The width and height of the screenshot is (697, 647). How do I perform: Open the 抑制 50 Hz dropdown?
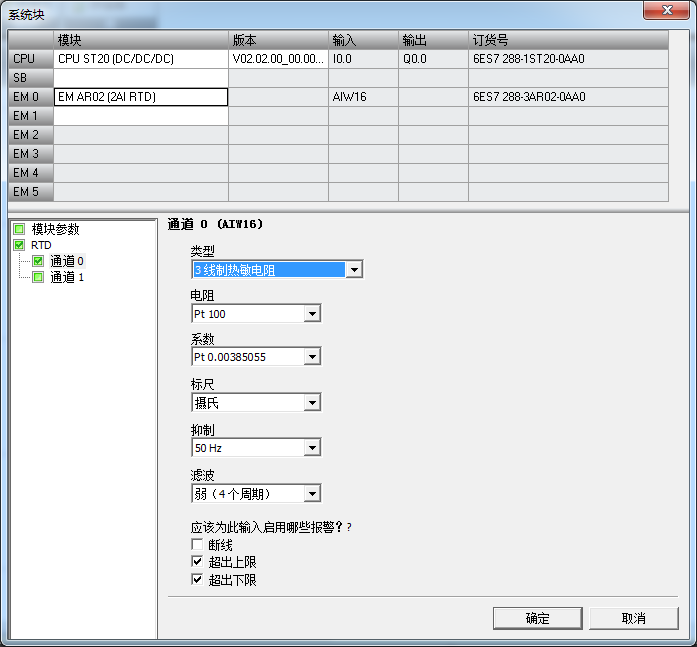(x=312, y=448)
